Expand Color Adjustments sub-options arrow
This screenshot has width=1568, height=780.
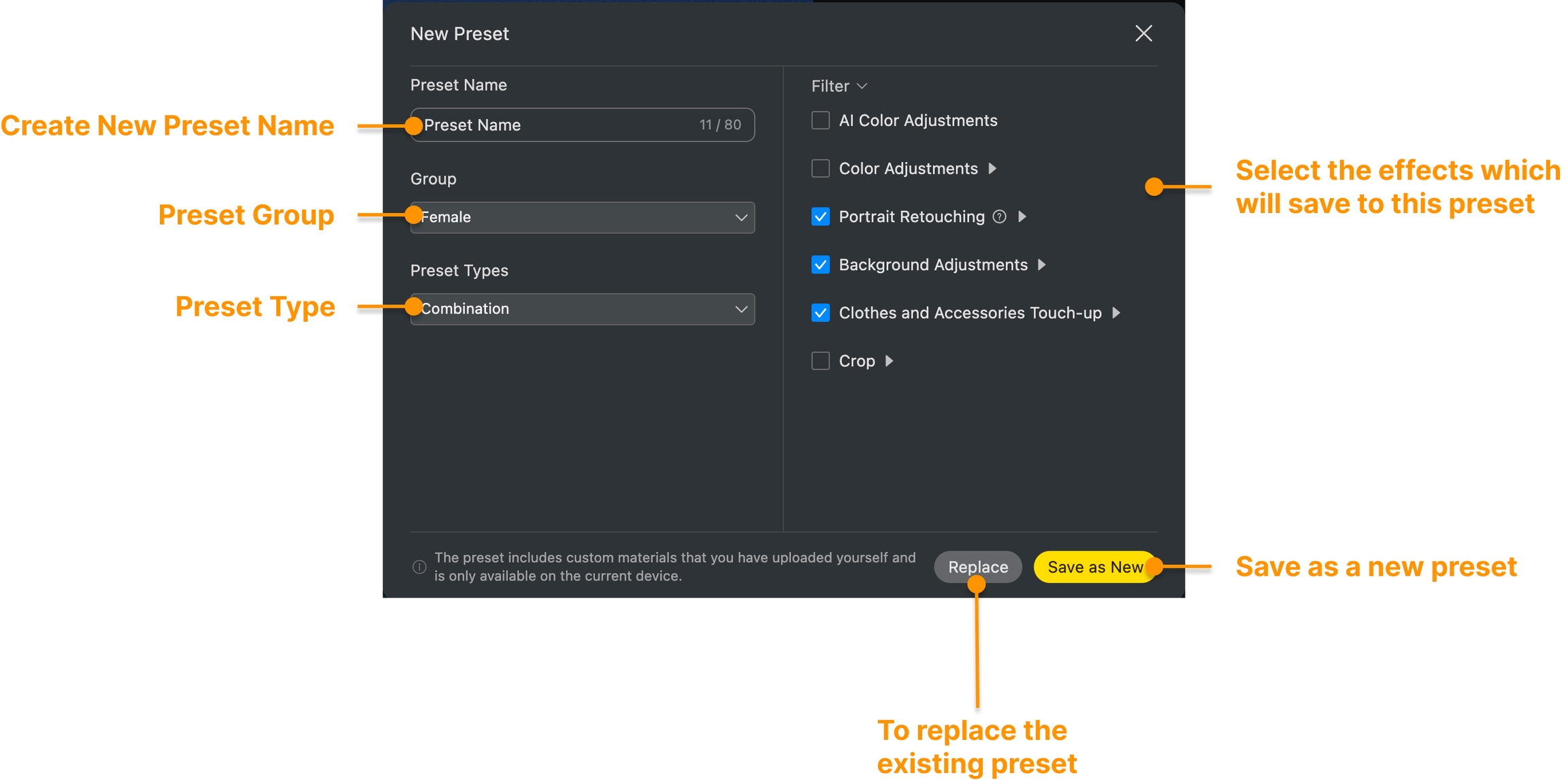992,168
